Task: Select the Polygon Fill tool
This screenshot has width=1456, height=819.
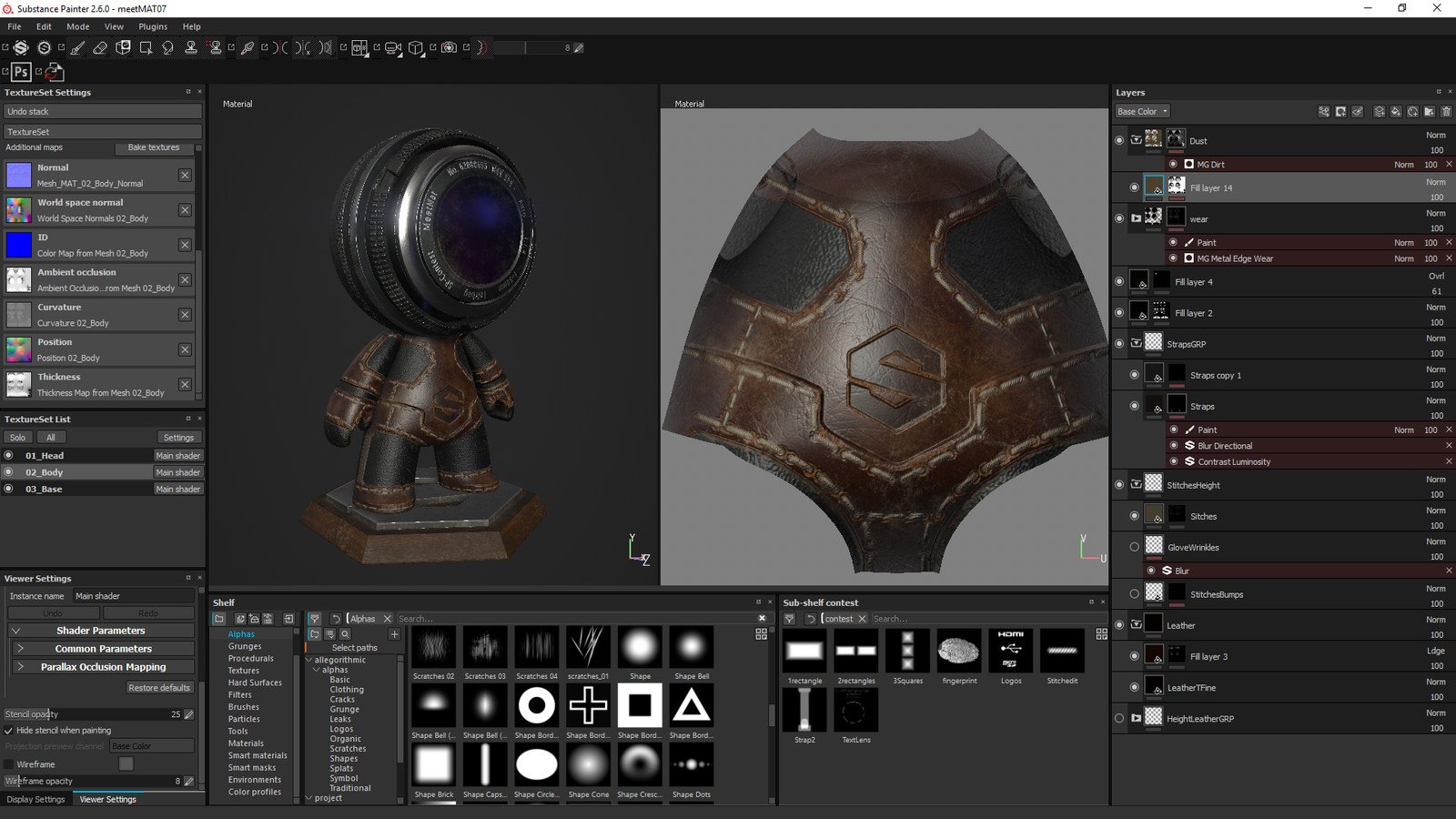Action: pyautogui.click(x=146, y=48)
